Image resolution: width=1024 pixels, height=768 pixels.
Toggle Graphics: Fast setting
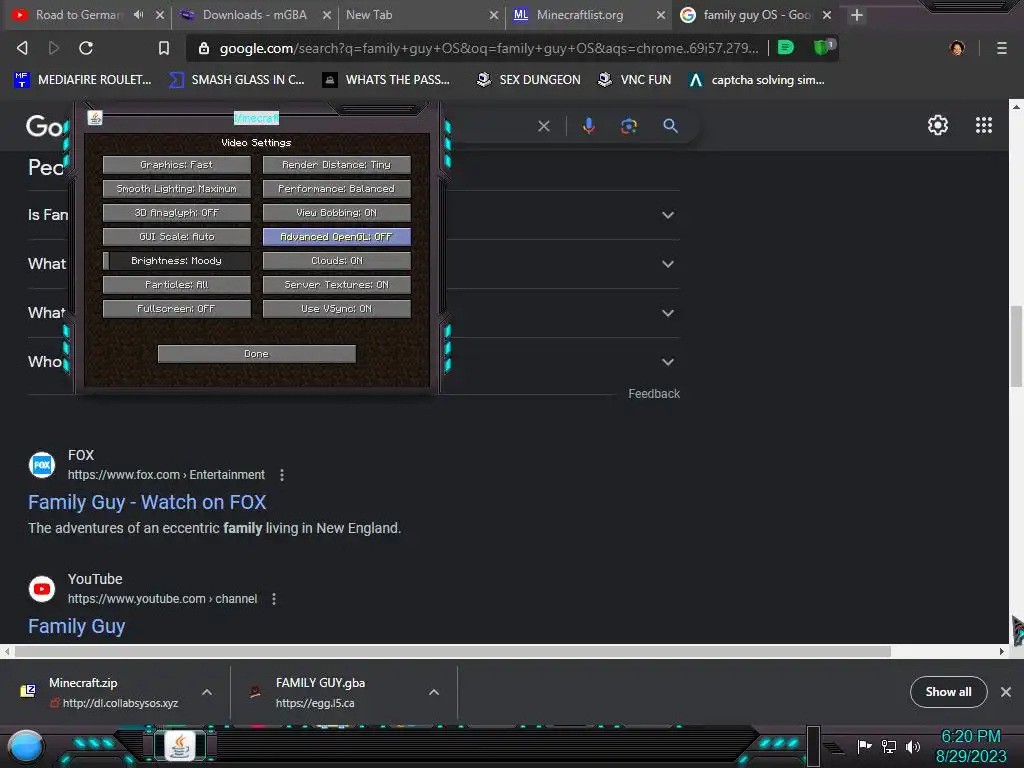pos(176,165)
